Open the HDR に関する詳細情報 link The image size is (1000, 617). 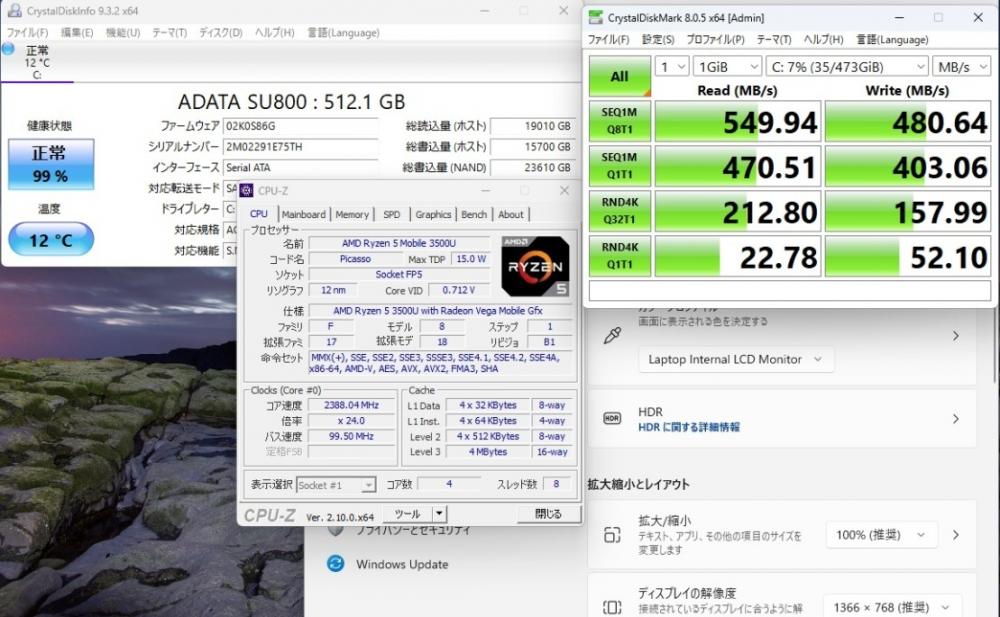pos(689,427)
